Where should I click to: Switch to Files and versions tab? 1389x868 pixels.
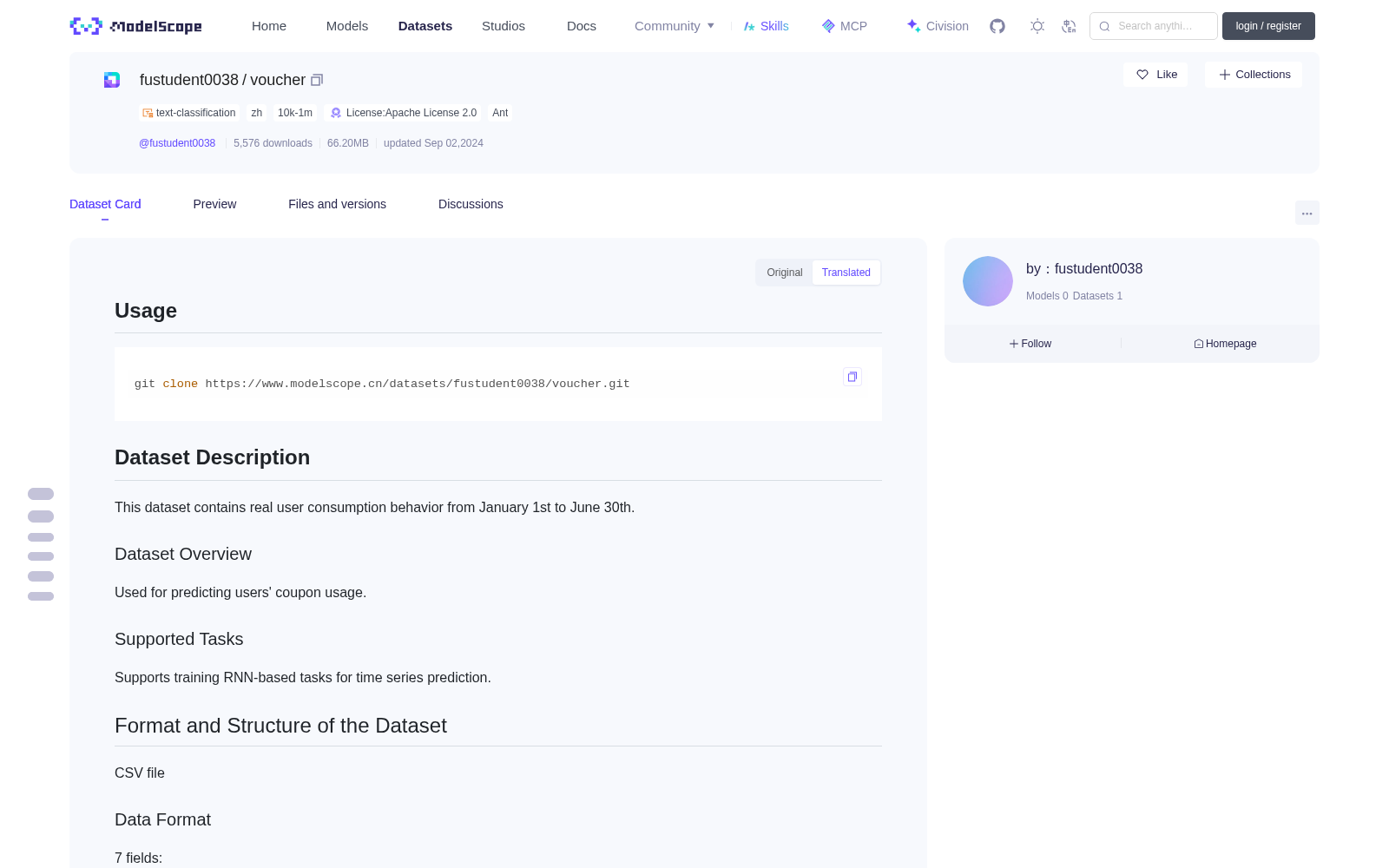pyautogui.click(x=337, y=204)
